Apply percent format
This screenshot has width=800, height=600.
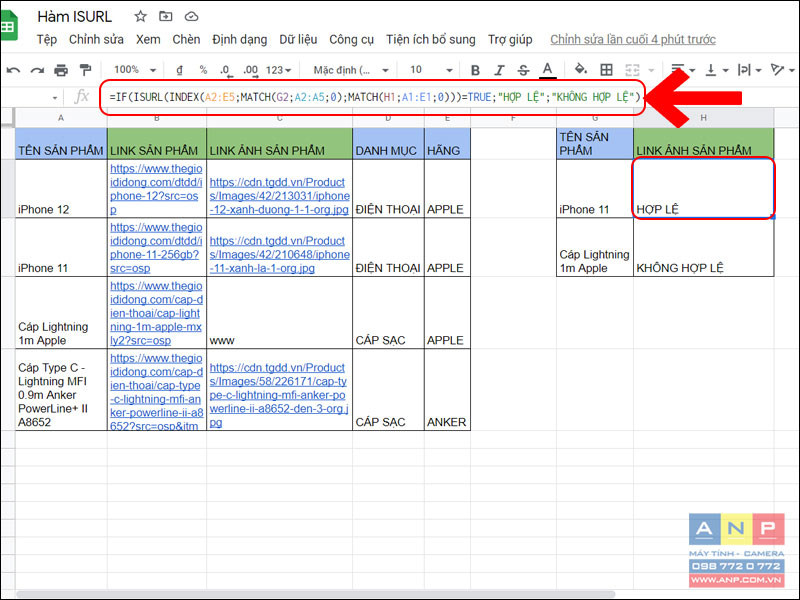coord(203,70)
